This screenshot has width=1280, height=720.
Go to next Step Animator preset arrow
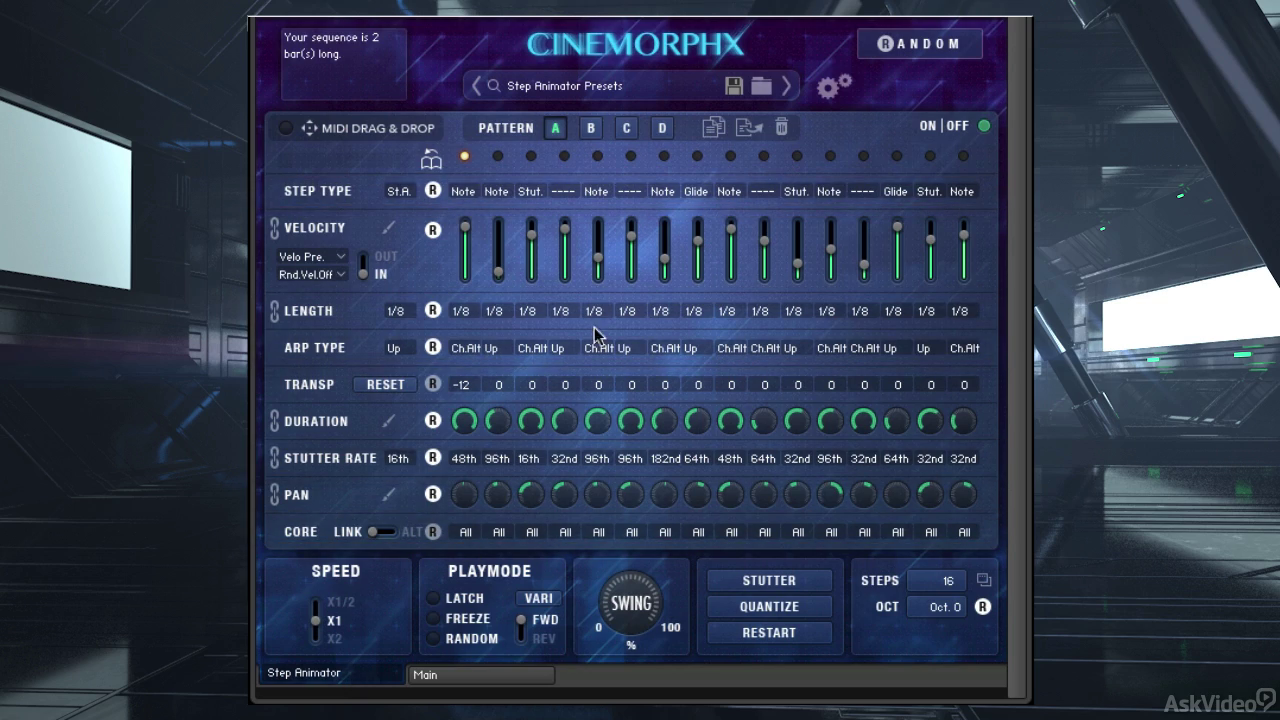[786, 86]
